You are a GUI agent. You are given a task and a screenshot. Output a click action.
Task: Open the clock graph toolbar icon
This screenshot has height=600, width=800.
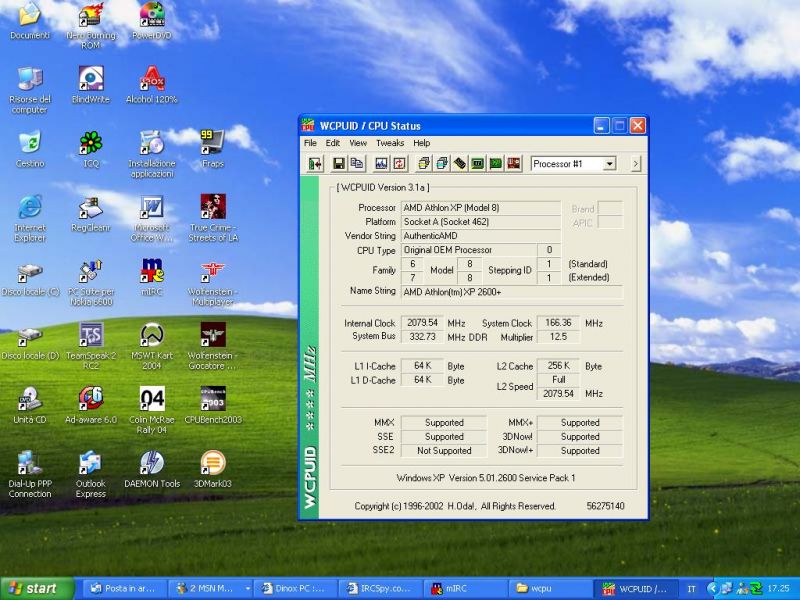381,164
